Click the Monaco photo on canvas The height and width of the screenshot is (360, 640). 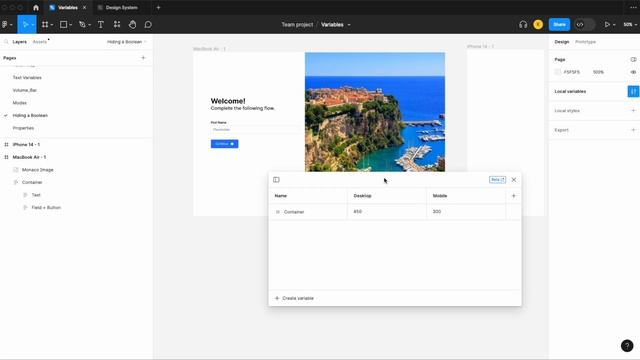375,112
